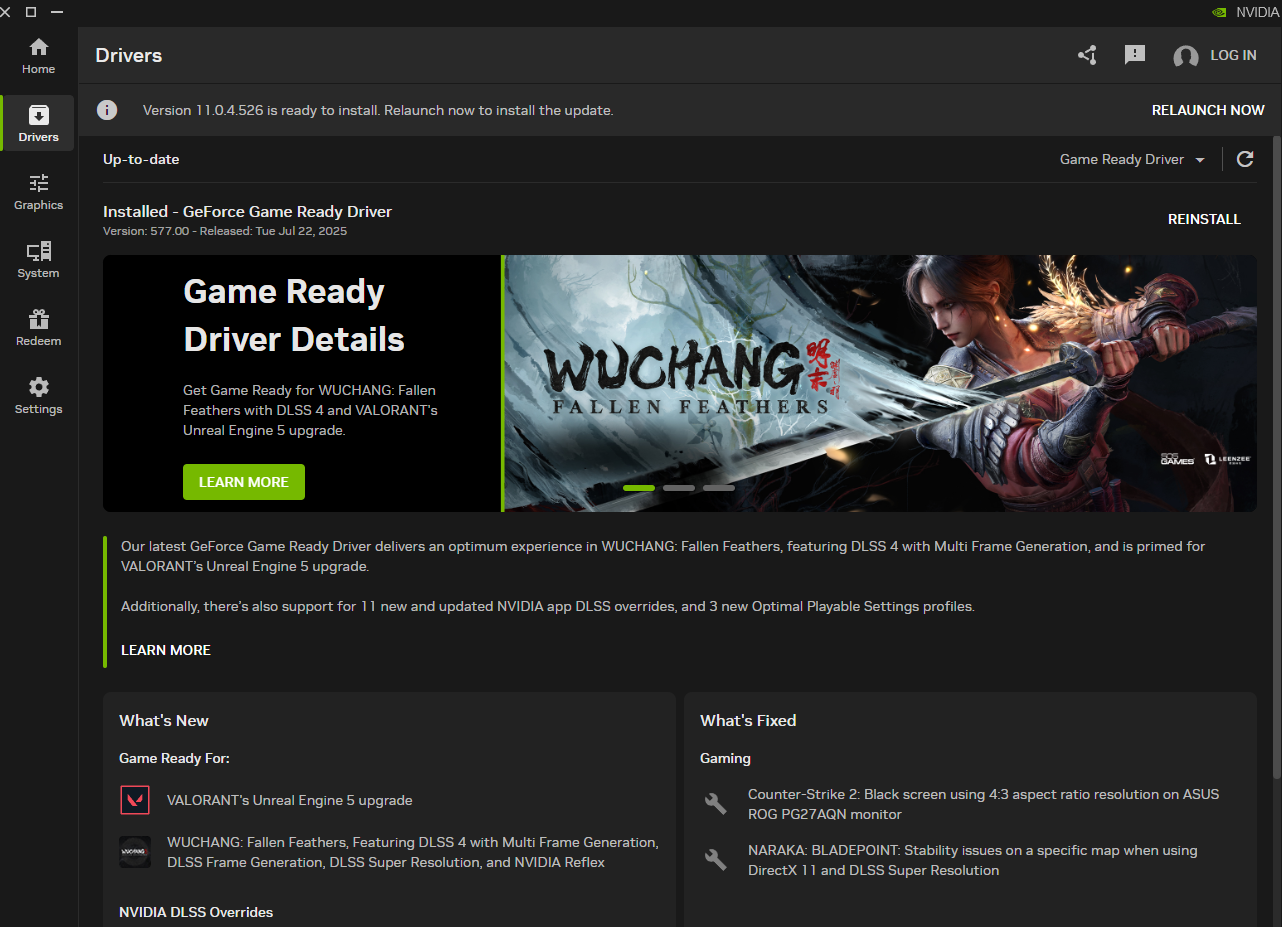Click the VALORANT game icon
Screen dimensions: 1282x927
(x=135, y=800)
